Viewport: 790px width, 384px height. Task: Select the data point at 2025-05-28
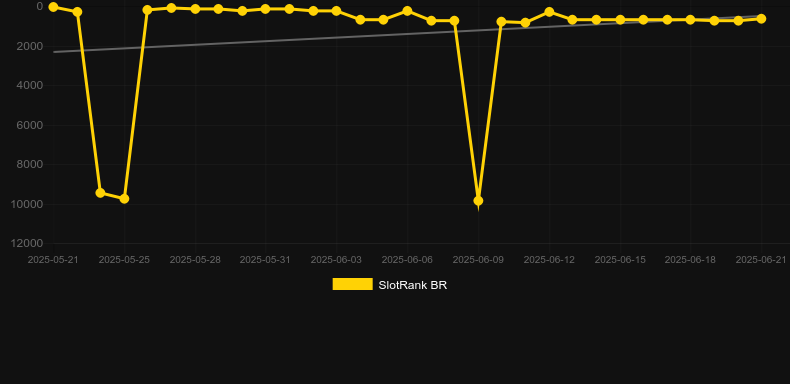pos(195,9)
